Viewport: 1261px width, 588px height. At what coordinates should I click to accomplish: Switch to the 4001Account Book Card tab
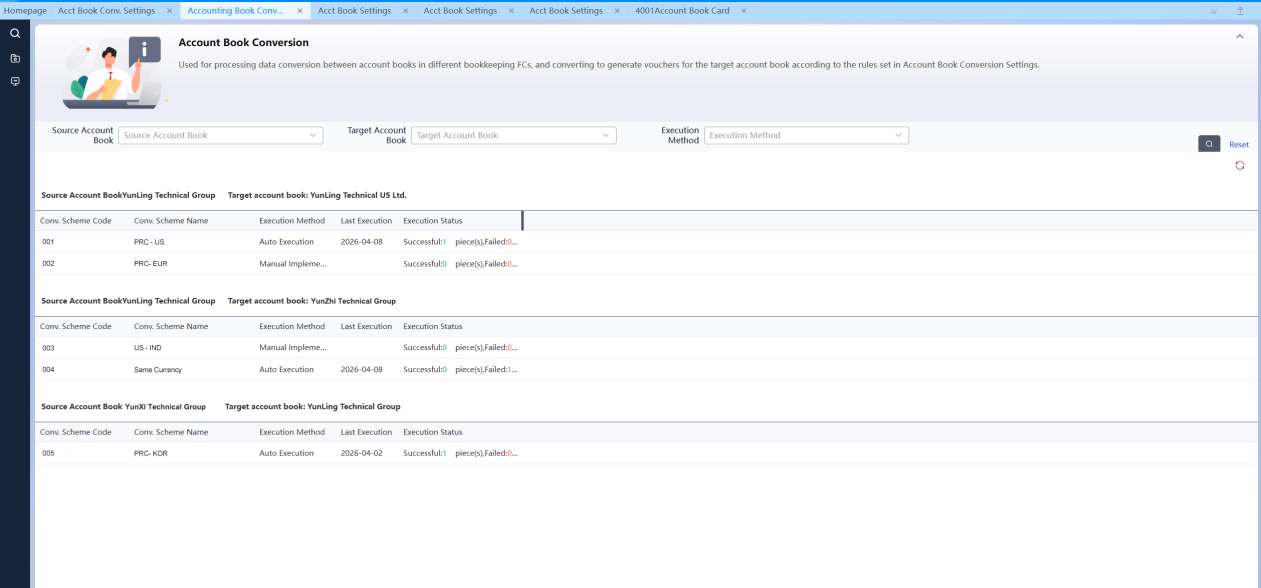[x=682, y=11]
